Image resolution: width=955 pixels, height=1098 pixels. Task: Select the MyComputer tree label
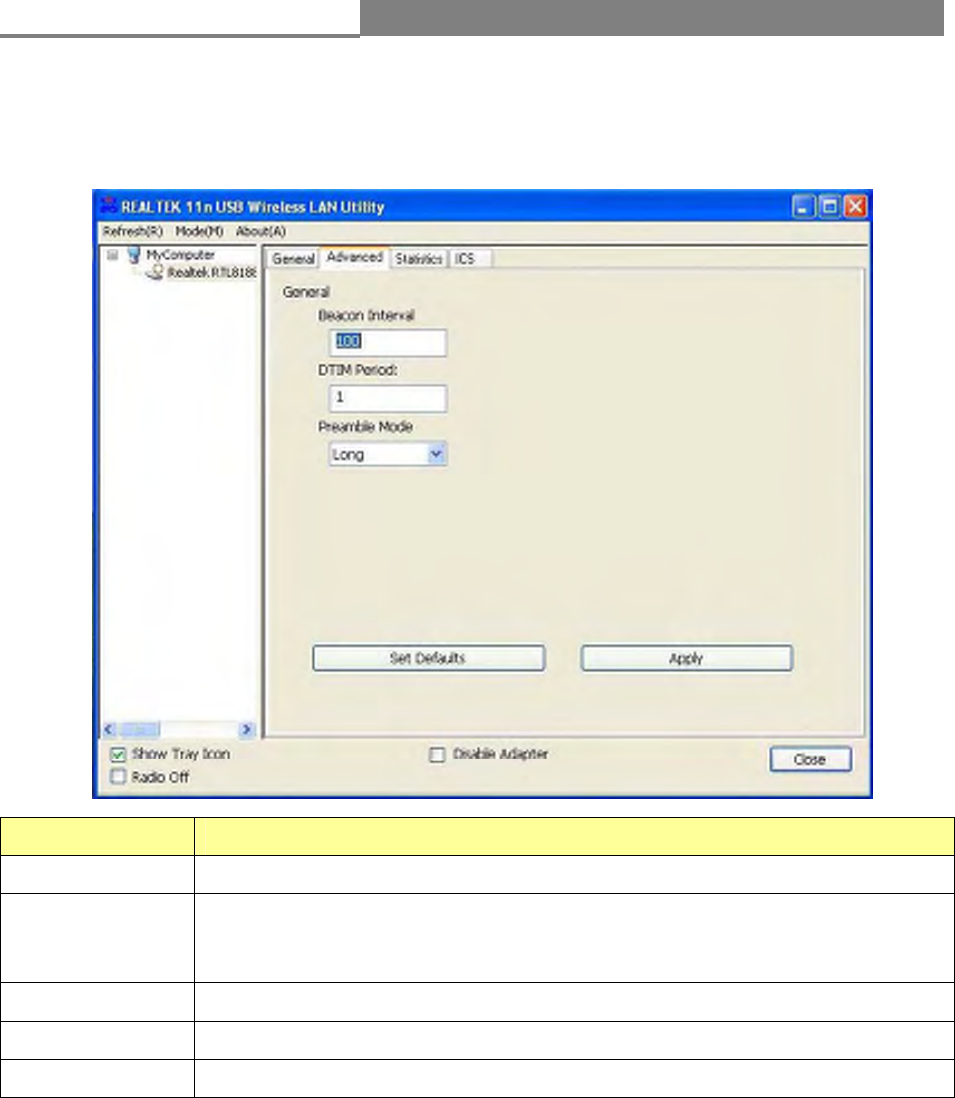[x=180, y=255]
